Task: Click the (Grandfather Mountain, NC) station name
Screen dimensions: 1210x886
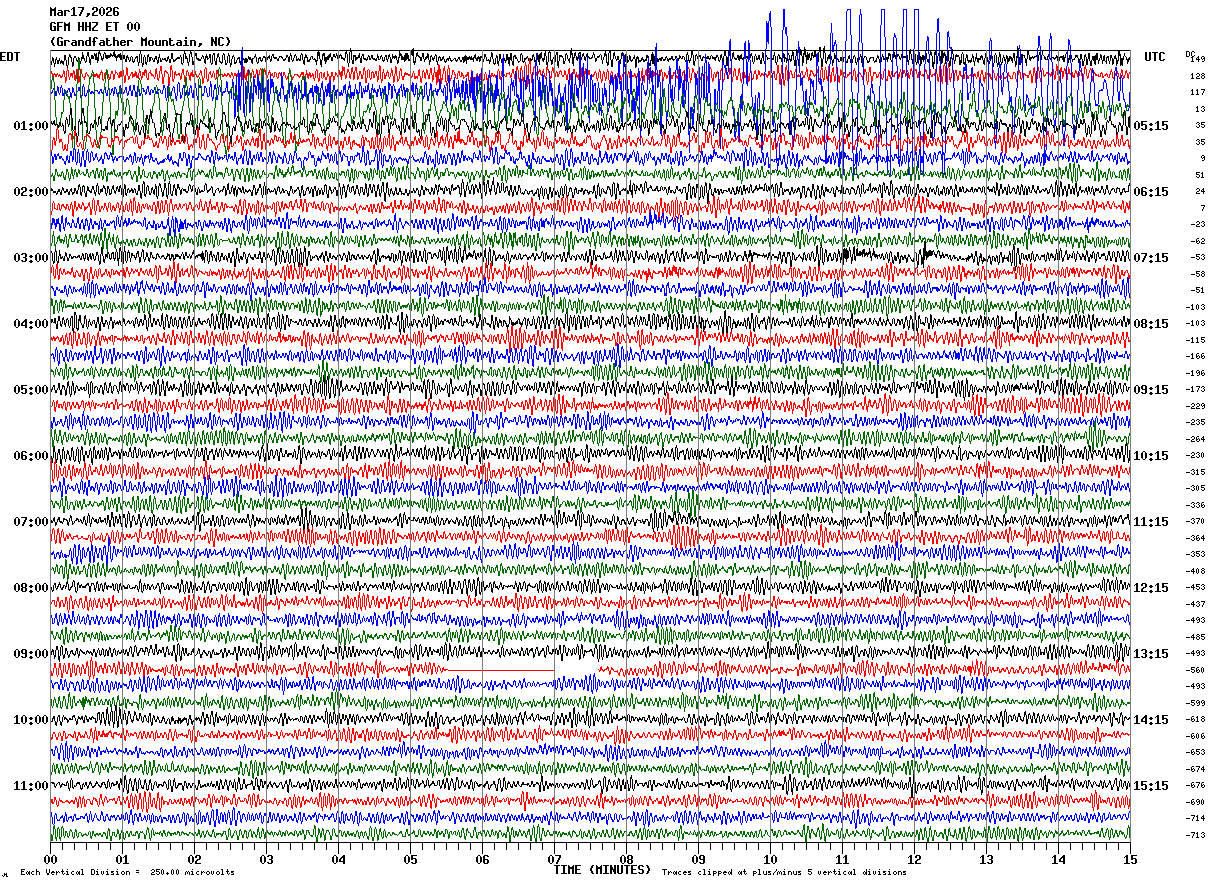Action: [x=141, y=42]
